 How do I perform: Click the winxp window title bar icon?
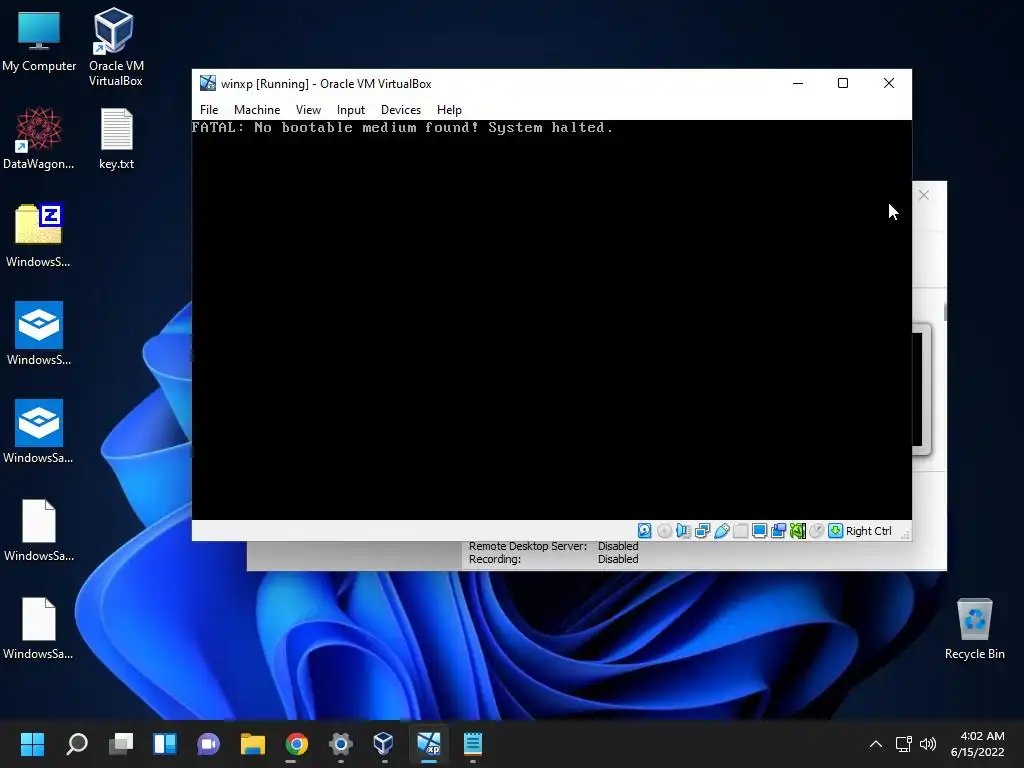tap(208, 83)
